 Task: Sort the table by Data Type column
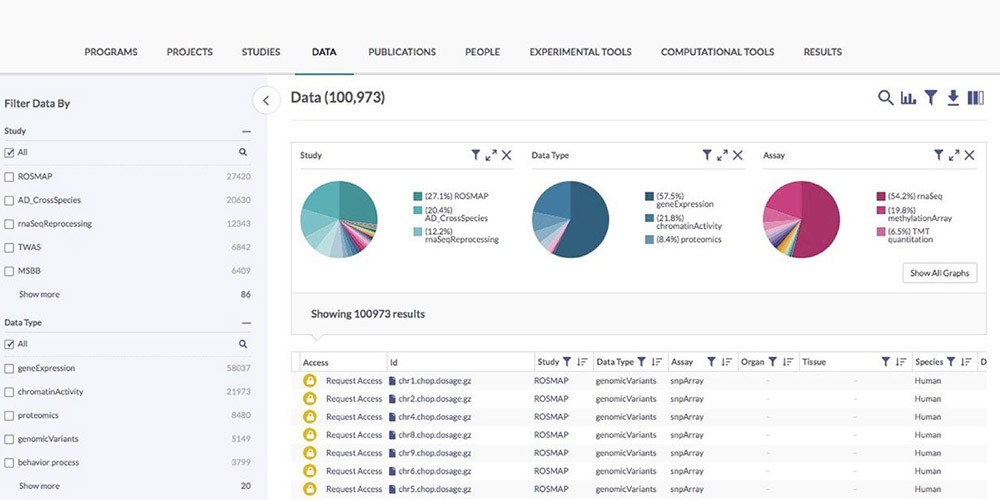[657, 362]
